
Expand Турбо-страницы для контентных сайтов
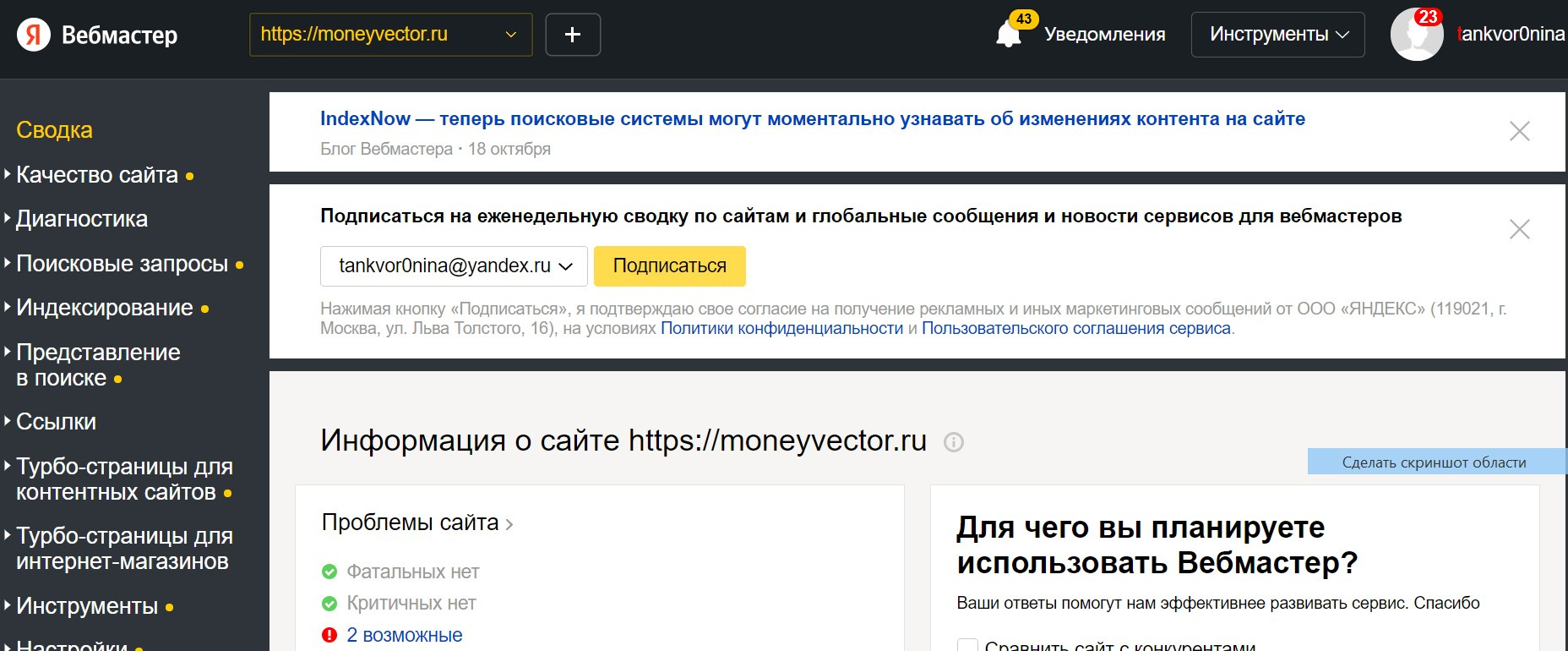[x=124, y=479]
